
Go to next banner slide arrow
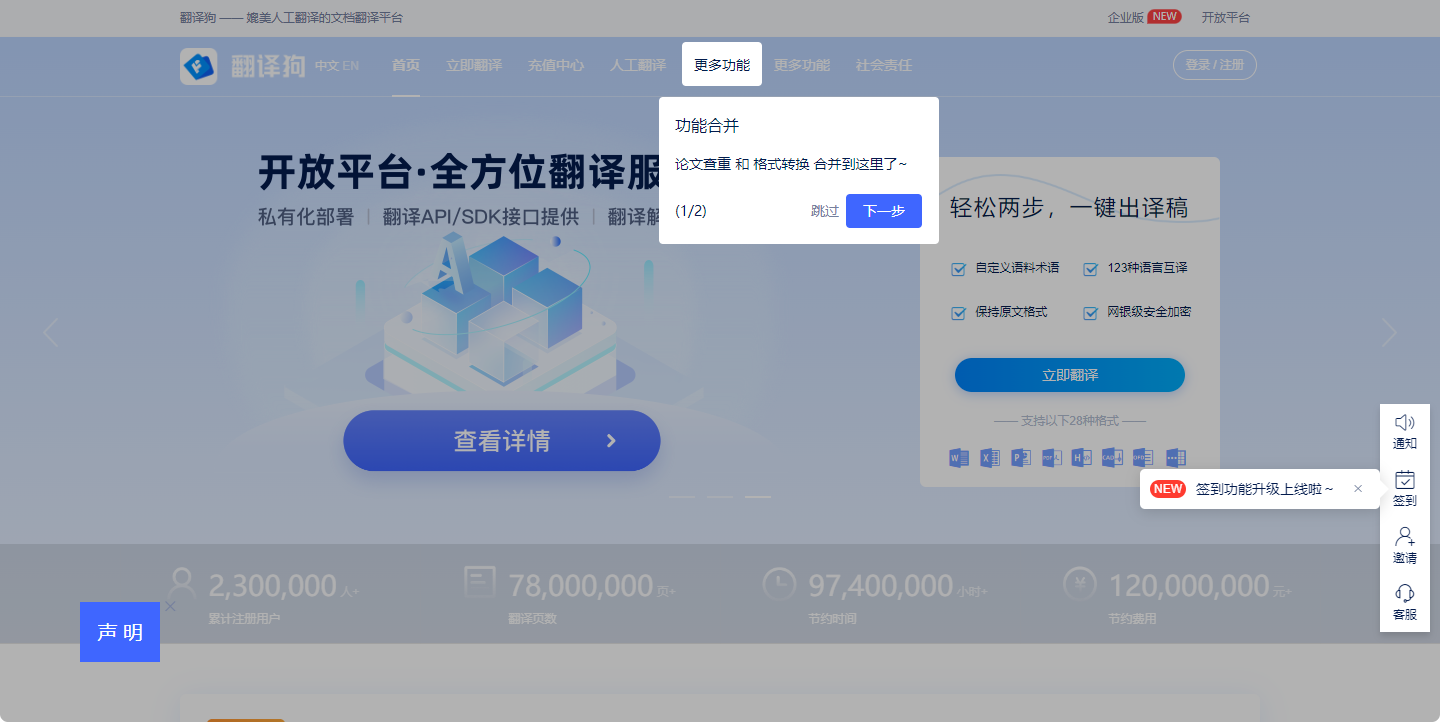click(1388, 332)
